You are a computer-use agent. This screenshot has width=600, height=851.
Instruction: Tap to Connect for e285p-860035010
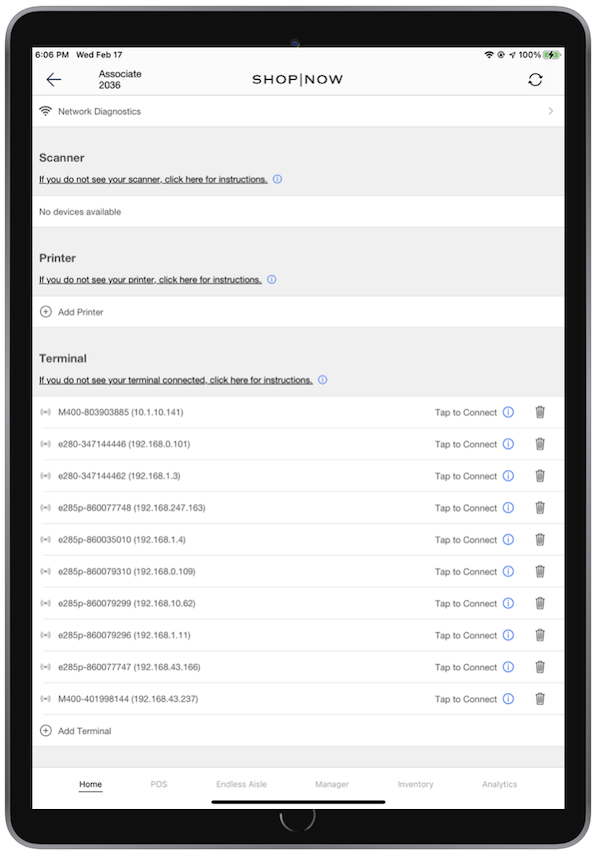click(x=465, y=539)
